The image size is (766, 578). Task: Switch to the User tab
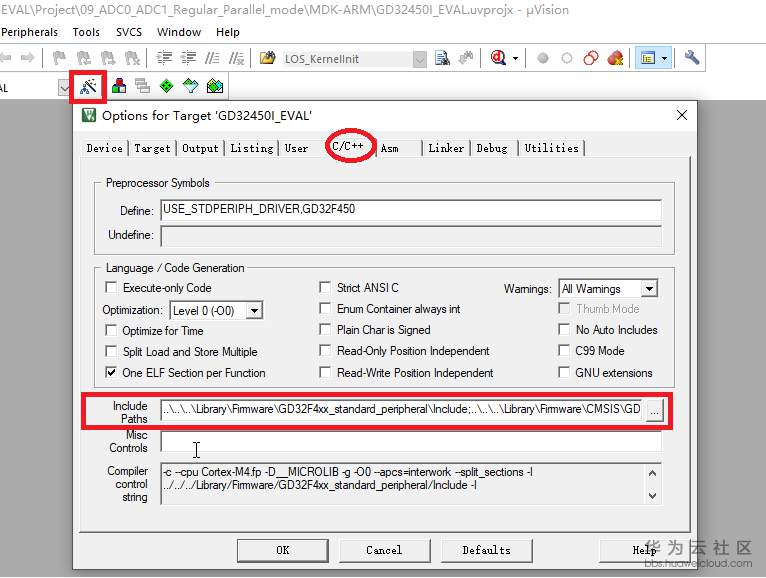[x=296, y=148]
